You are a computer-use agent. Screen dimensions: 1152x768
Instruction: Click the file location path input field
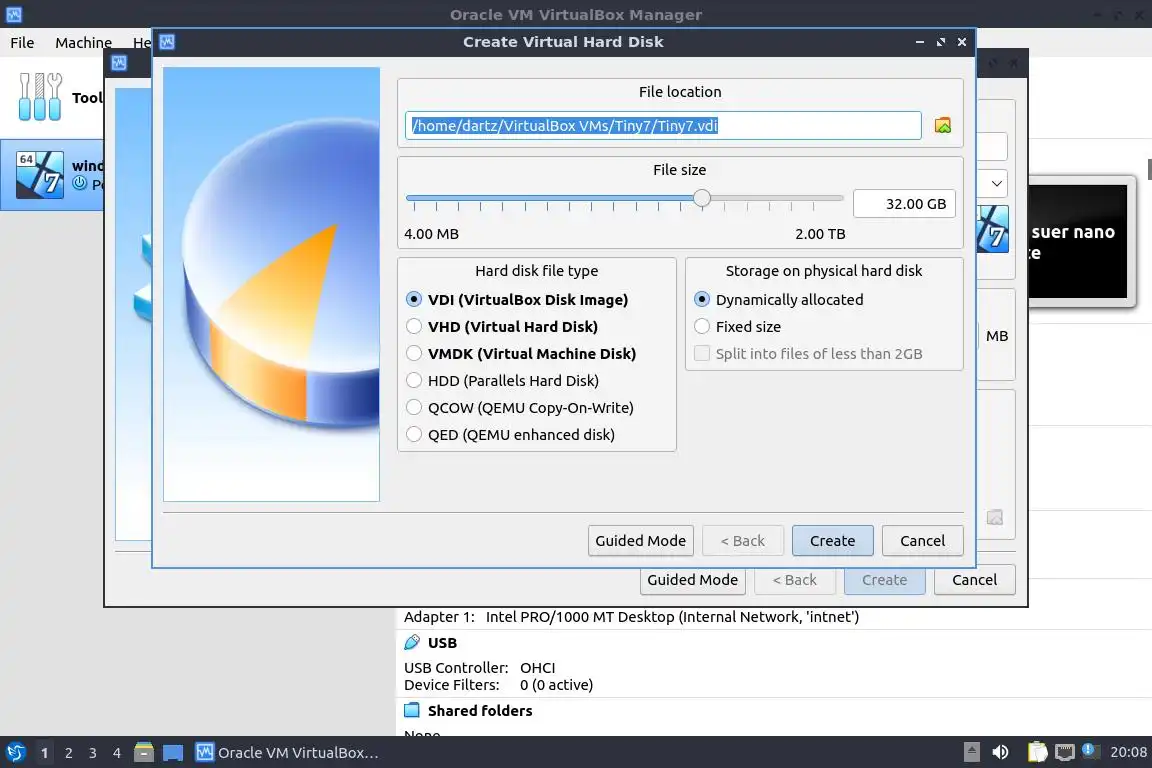663,126
